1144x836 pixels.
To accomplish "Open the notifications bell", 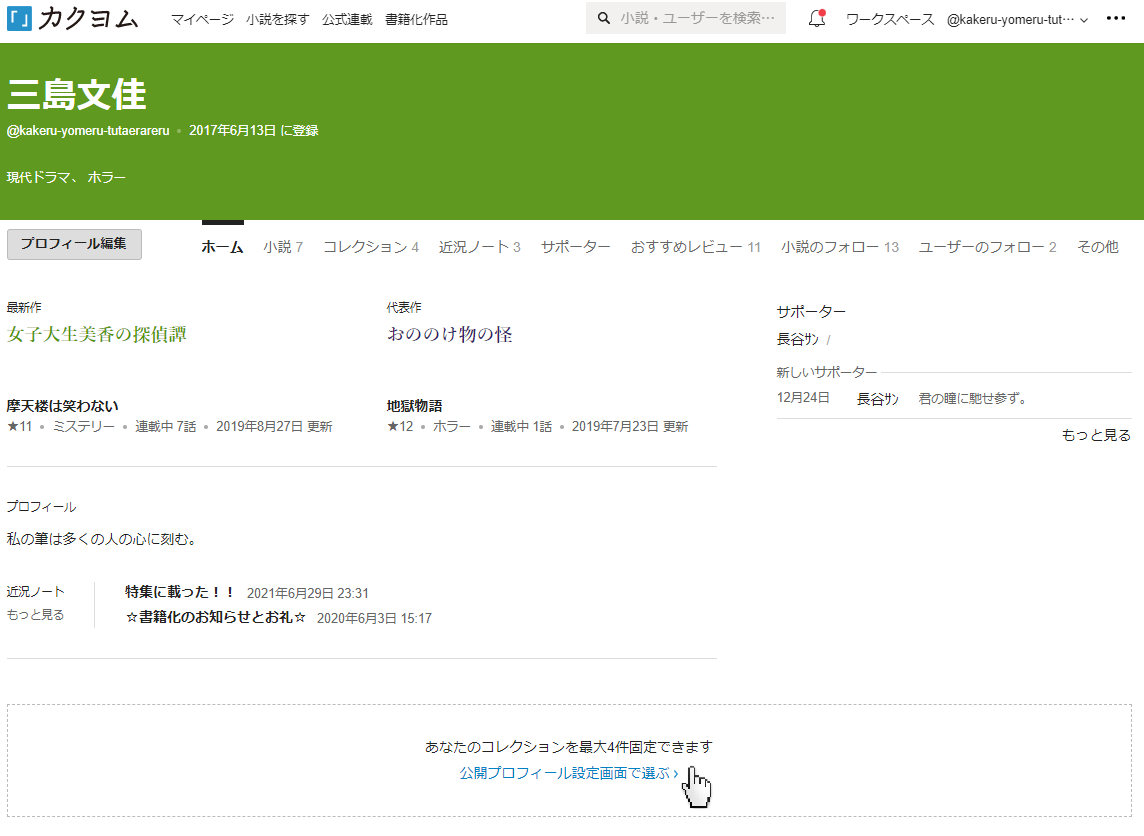I will tap(817, 18).
